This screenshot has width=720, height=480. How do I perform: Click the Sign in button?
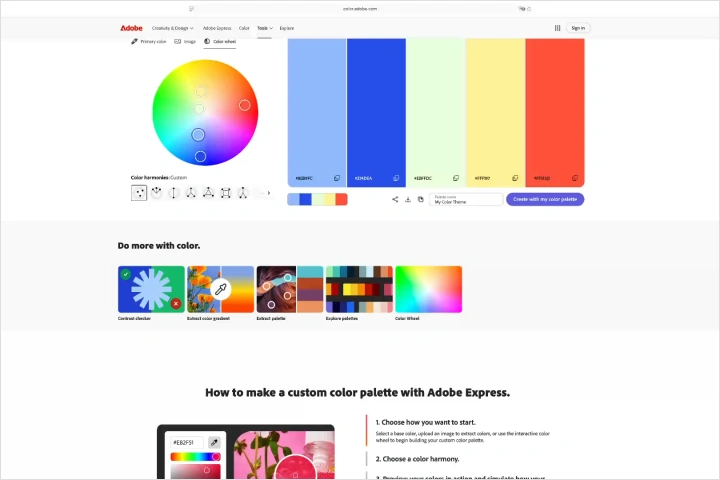578,28
